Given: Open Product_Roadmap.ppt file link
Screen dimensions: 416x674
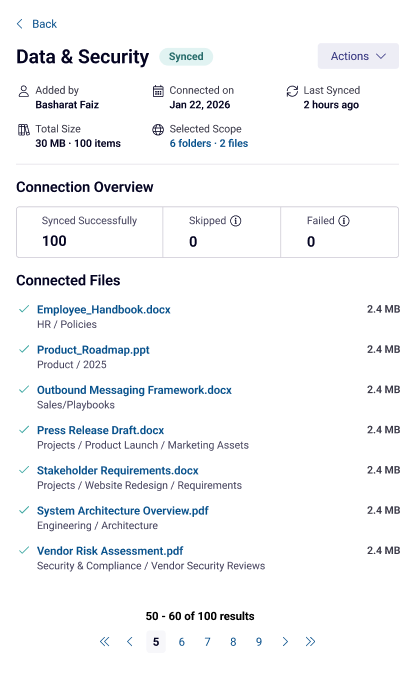Looking at the screenshot, I should pyautogui.click(x=93, y=350).
